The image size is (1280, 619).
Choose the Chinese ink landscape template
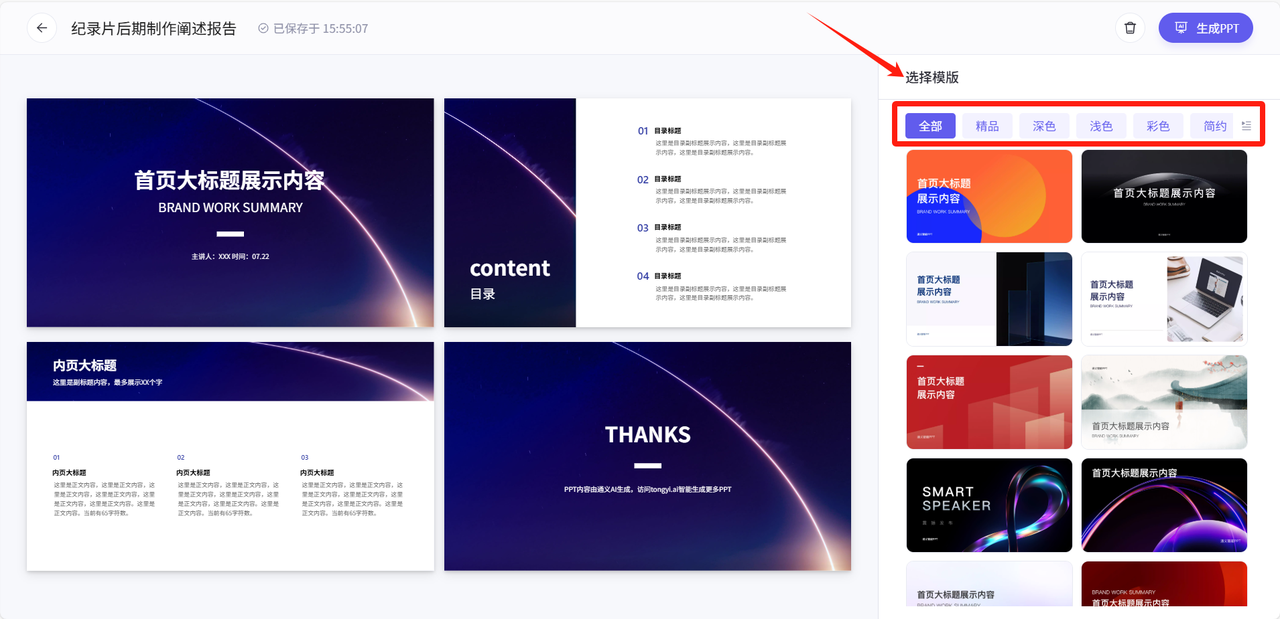1164,402
